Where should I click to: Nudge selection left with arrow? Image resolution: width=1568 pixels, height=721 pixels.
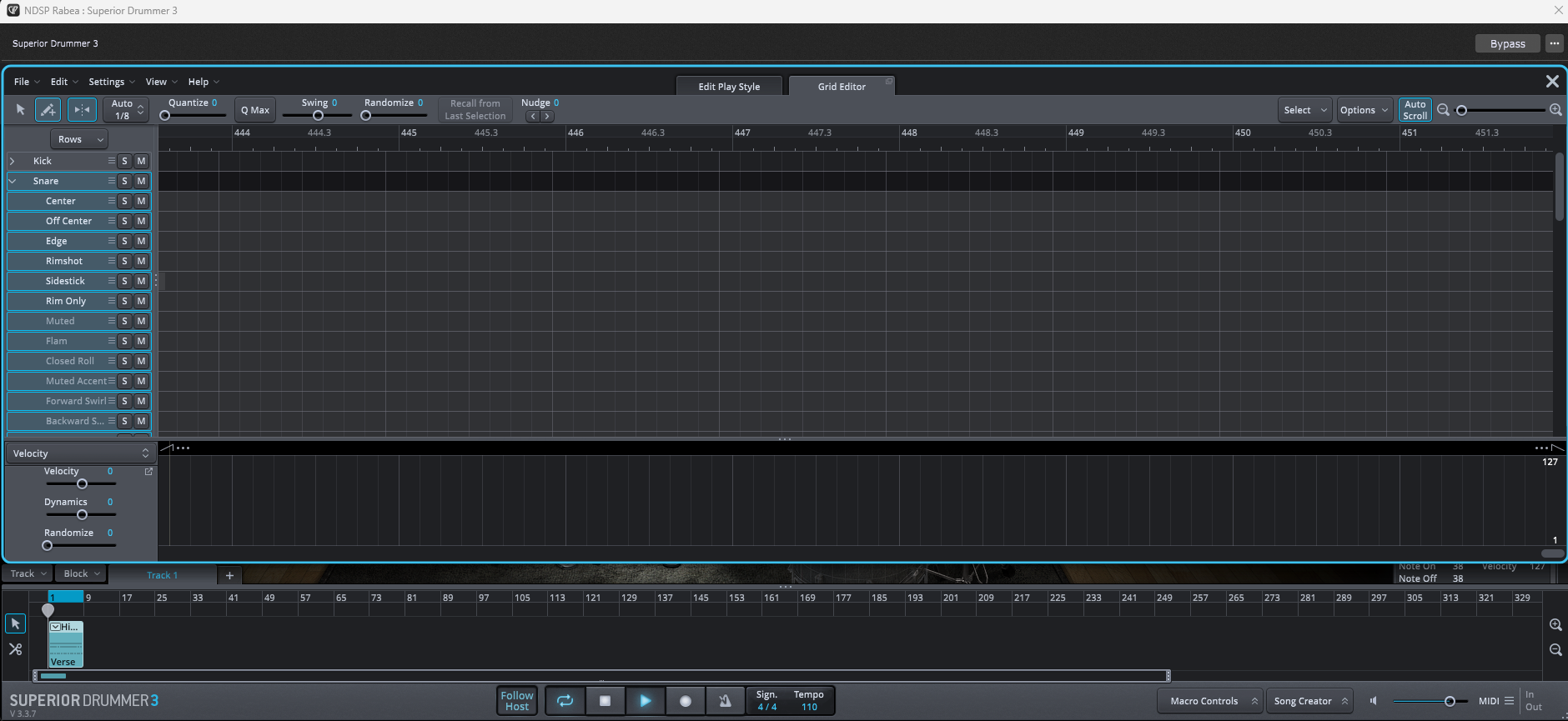[532, 117]
